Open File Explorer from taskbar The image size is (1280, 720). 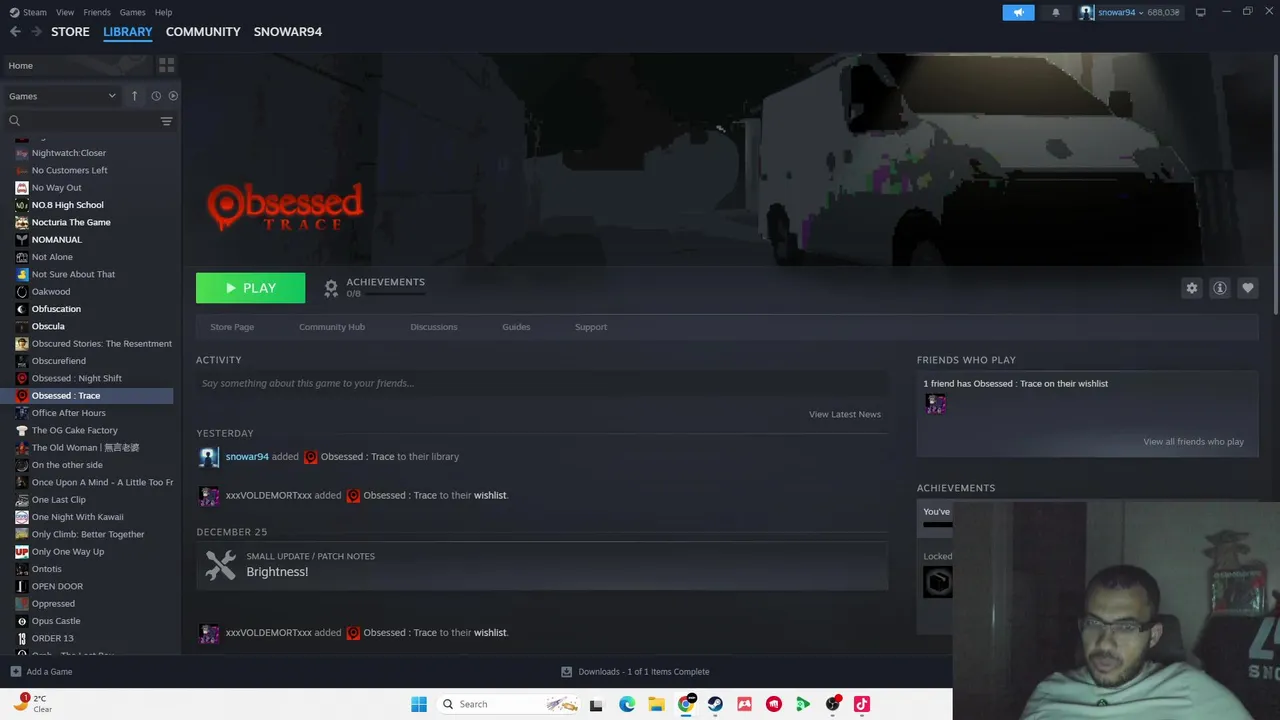click(656, 704)
